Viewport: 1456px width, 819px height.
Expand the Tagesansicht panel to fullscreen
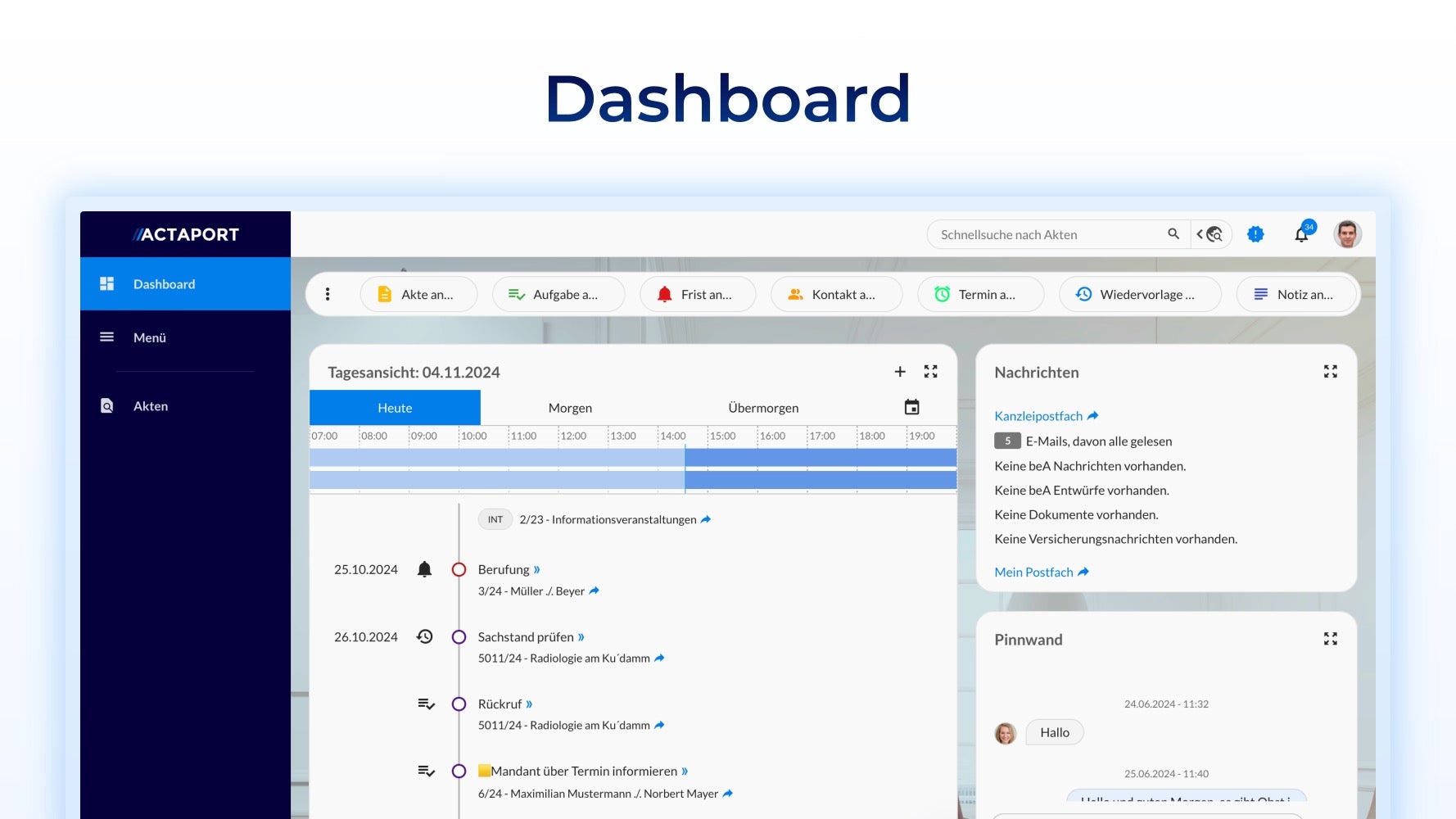931,372
